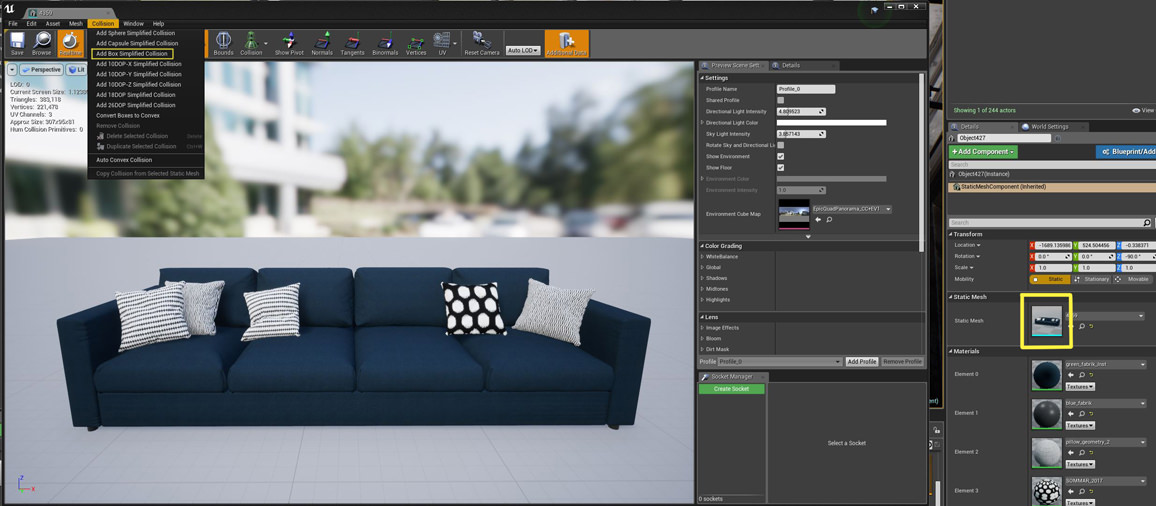Open the EpicQuadPanorama cube map dropdown
Viewport: 1156px width, 506px height.
[852, 209]
